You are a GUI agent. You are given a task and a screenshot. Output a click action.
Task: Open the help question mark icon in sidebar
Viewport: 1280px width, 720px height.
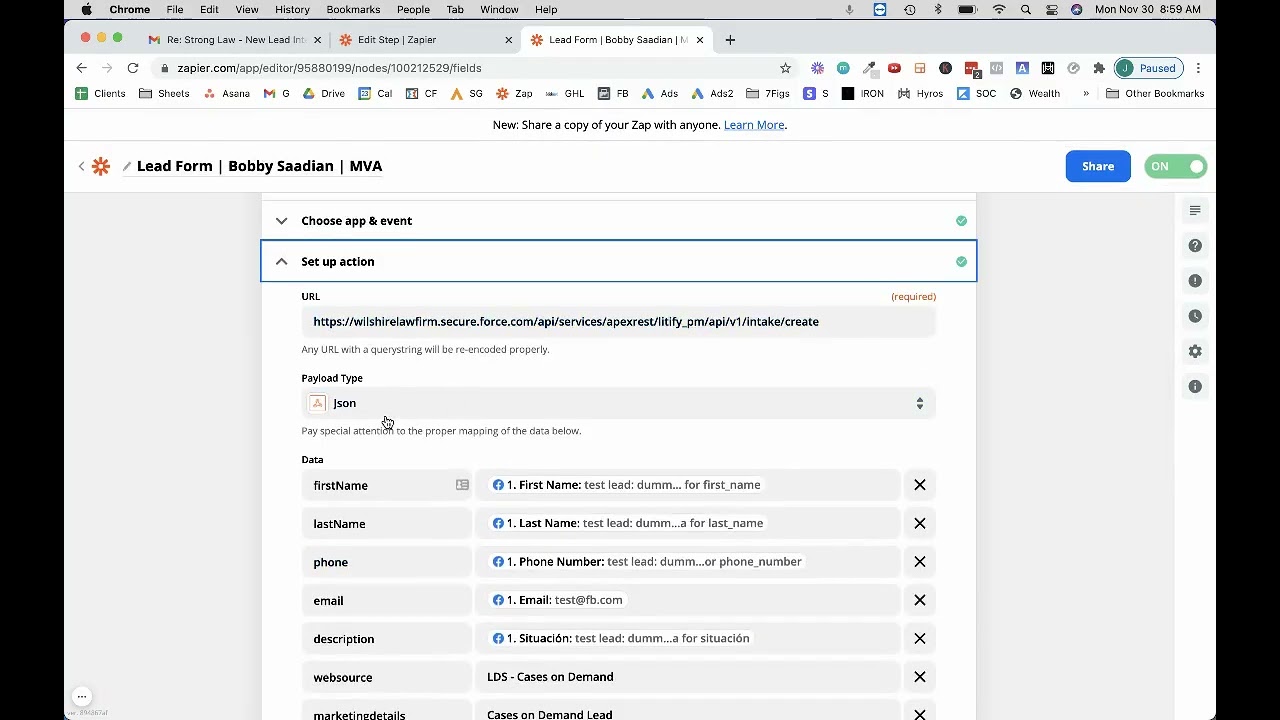[x=1195, y=246]
